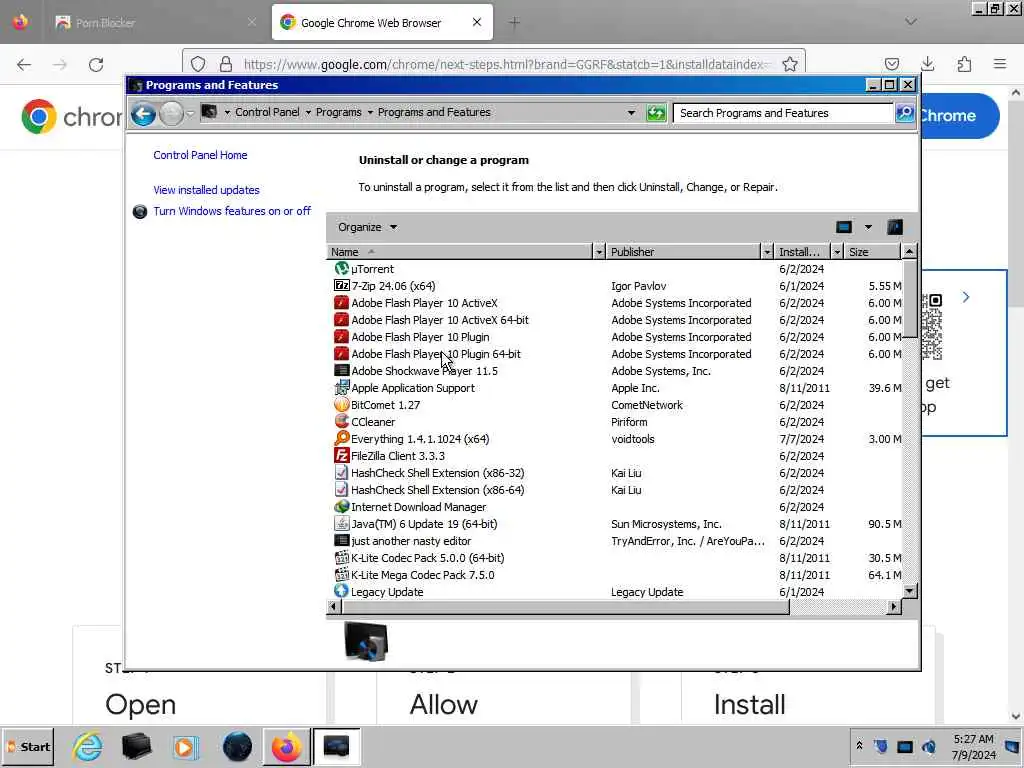The height and width of the screenshot is (768, 1024).
Task: Select the BitComet 1.27 icon
Action: (x=341, y=404)
